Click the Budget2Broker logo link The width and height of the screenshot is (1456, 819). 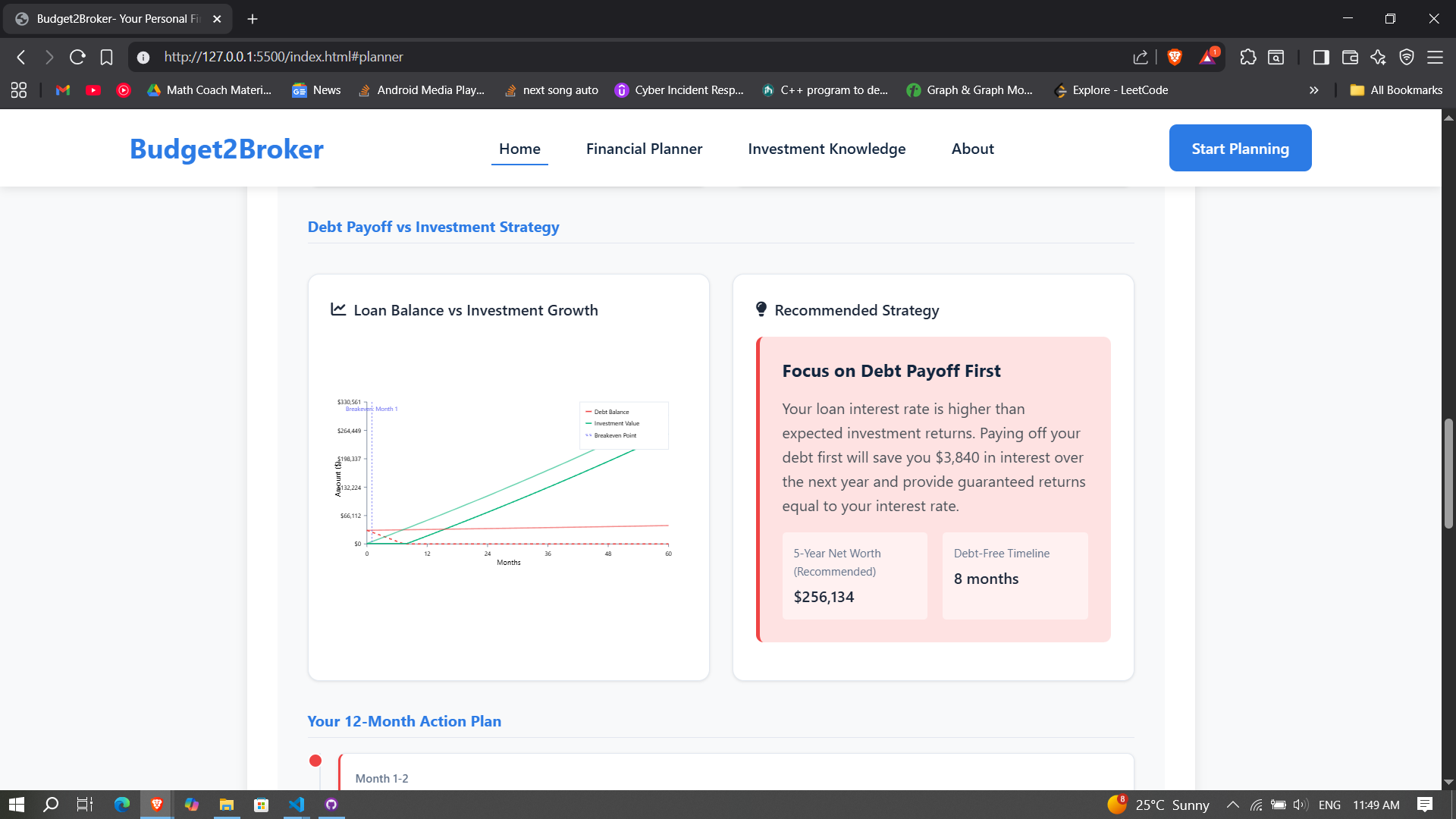click(226, 149)
